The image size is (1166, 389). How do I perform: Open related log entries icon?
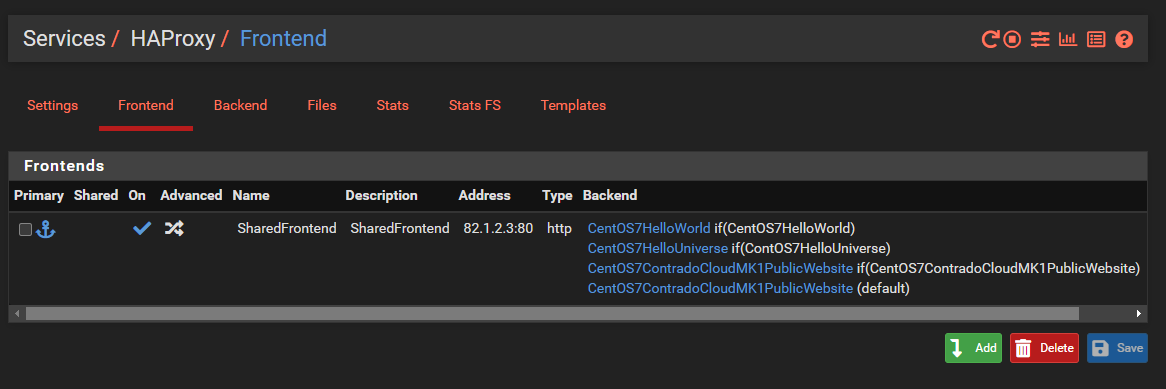(1096, 39)
